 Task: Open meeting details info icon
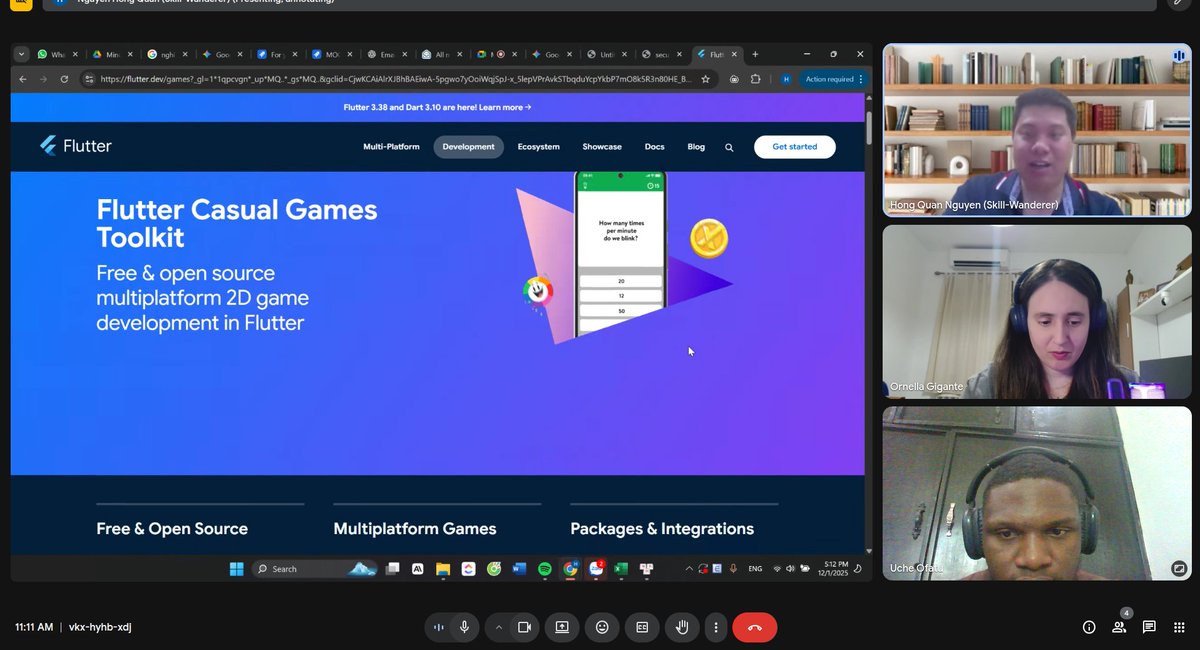[1089, 627]
